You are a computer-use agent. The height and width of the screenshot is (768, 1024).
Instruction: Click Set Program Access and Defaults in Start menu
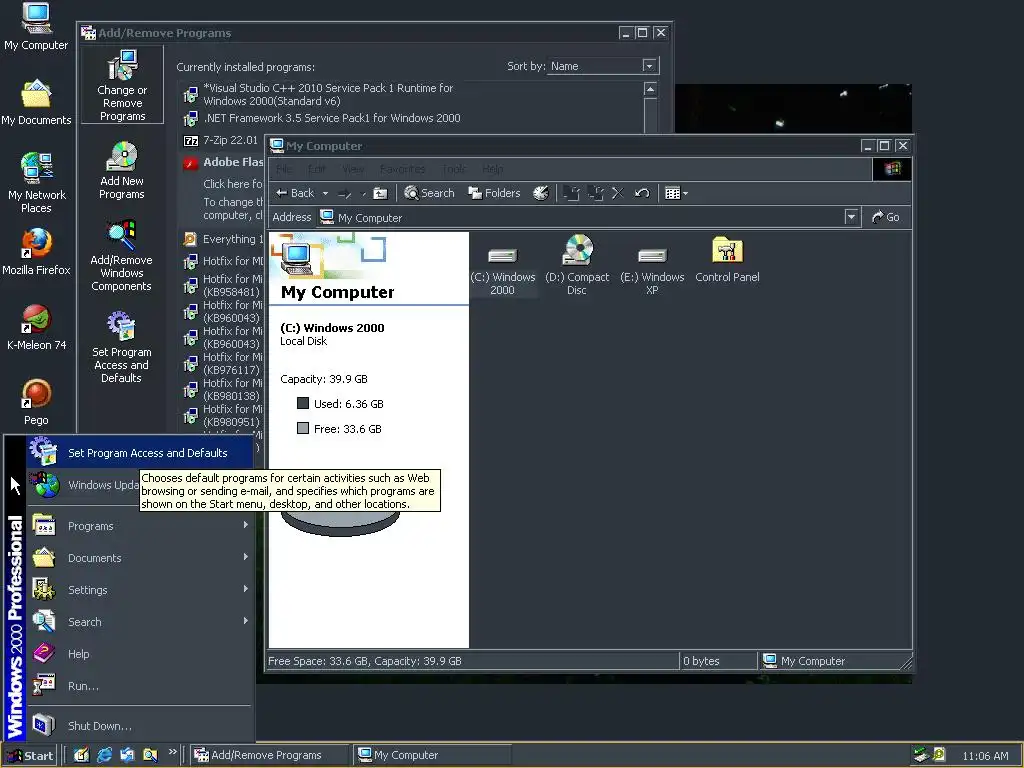[140, 453]
